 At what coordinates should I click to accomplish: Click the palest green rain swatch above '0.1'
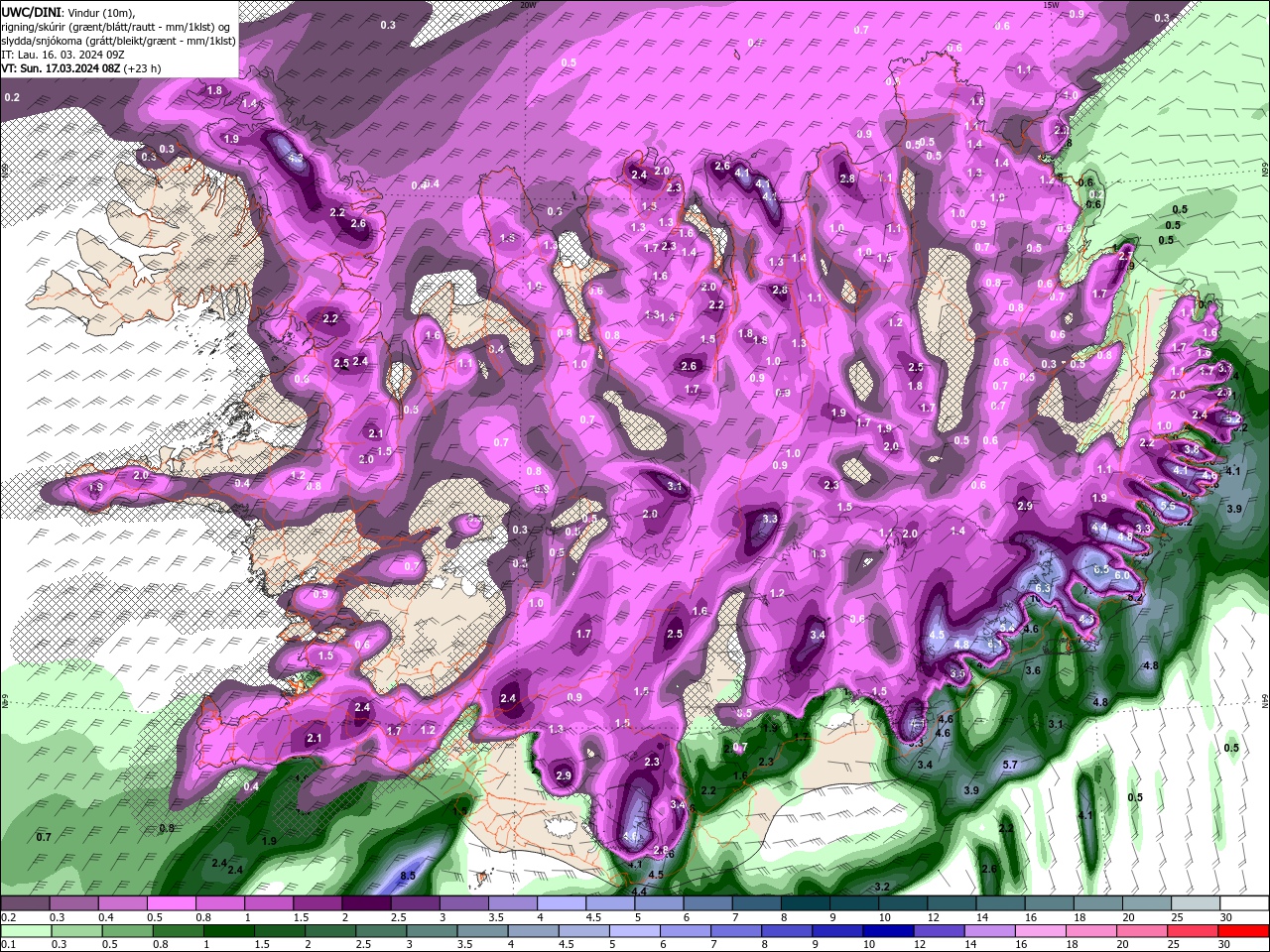point(25,930)
